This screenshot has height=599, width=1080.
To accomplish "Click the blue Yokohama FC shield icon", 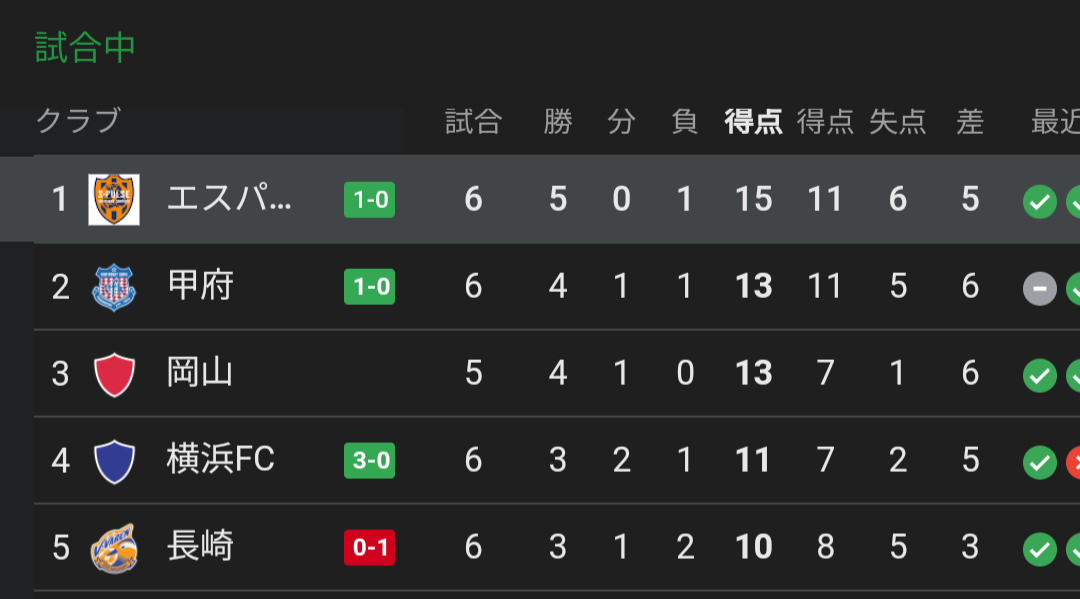I will click(114, 461).
